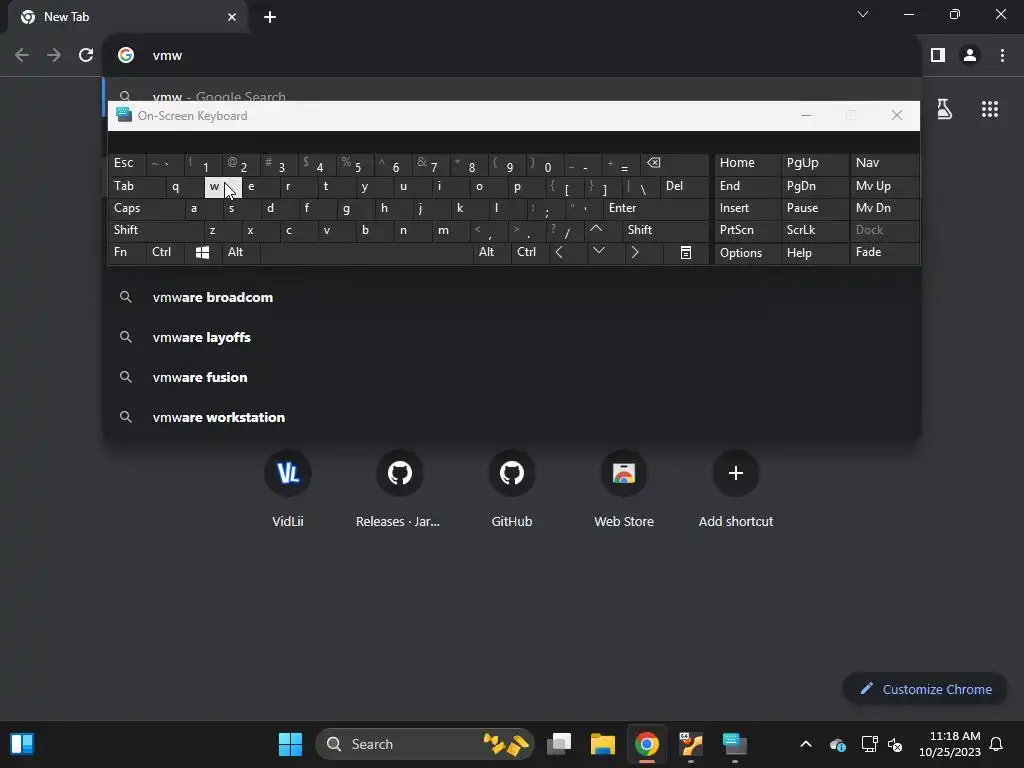
Task: Open the Releases · Jar... shortcut
Action: tap(399, 488)
